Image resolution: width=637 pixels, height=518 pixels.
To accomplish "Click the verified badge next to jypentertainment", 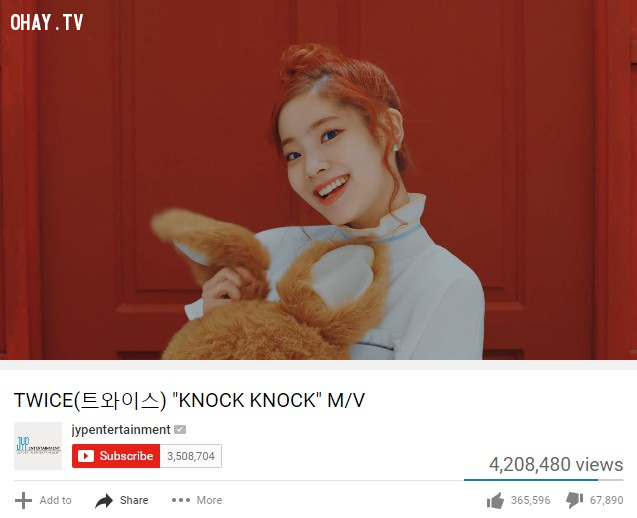I will pos(180,429).
